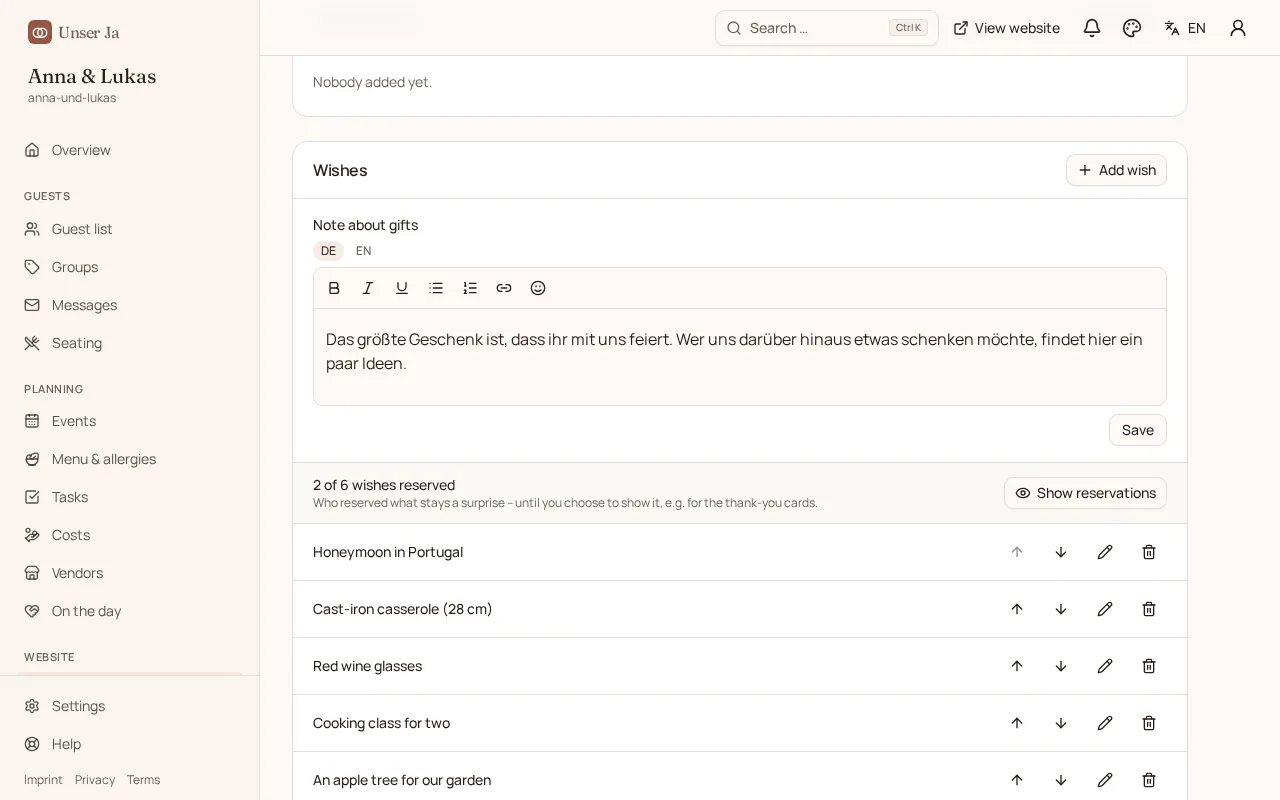Image resolution: width=1280 pixels, height=800 pixels.
Task: Delete the Cast-iron casserole wish
Action: 1149,609
